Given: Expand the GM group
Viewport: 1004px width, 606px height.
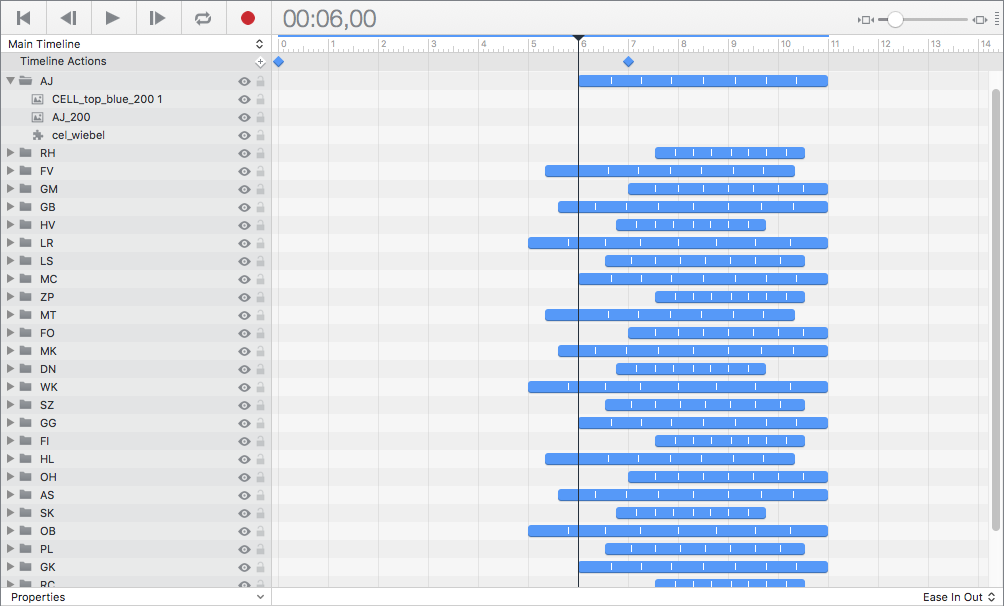Looking at the screenshot, I should pyautogui.click(x=10, y=188).
